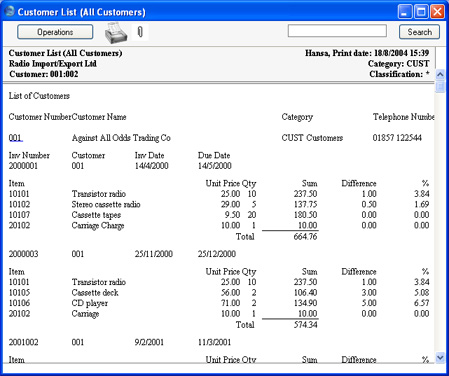Screen dimensions: 449x376
Task: Click item code 10107
Action: click(19, 215)
